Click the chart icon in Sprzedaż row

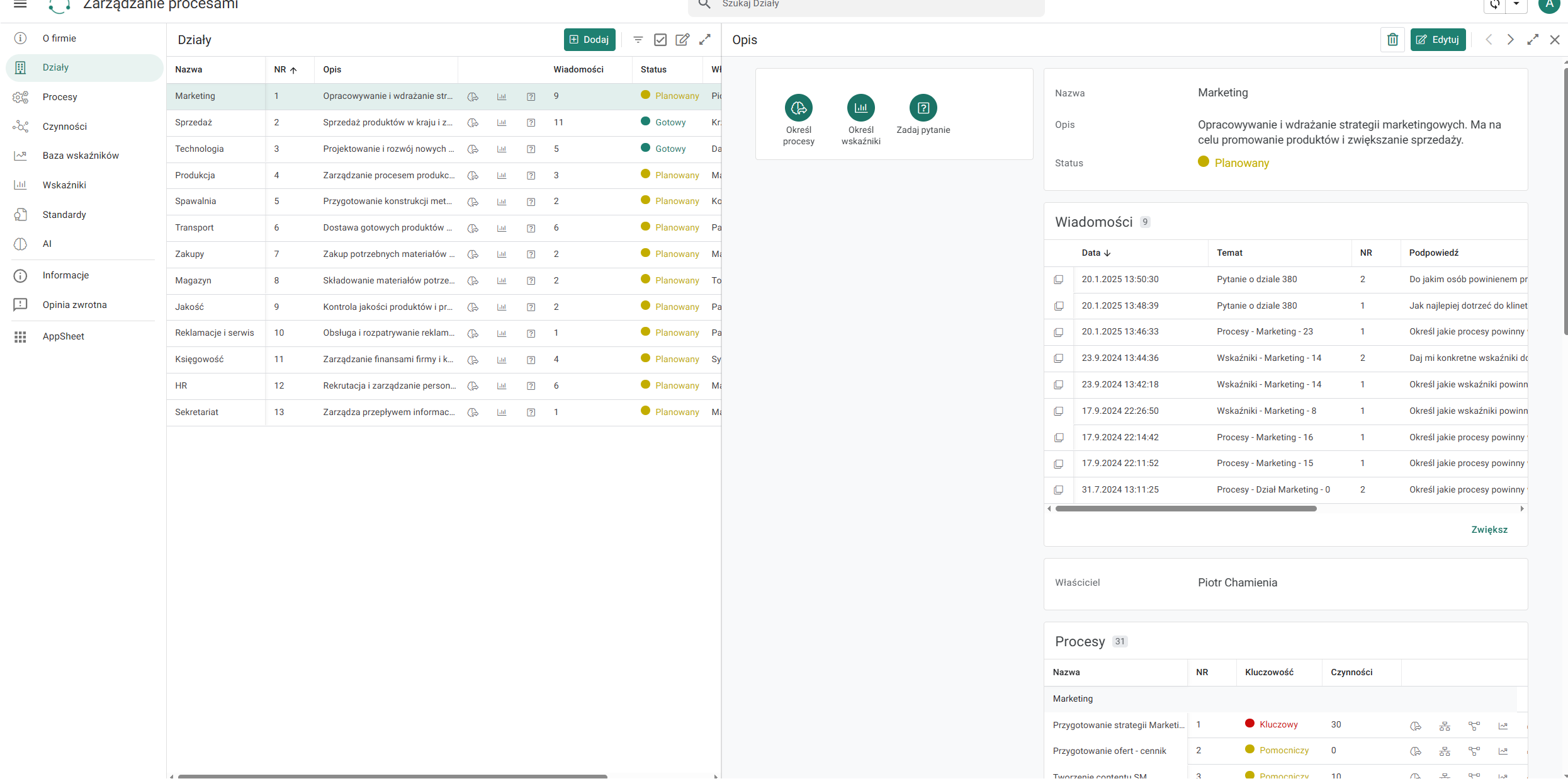point(502,123)
